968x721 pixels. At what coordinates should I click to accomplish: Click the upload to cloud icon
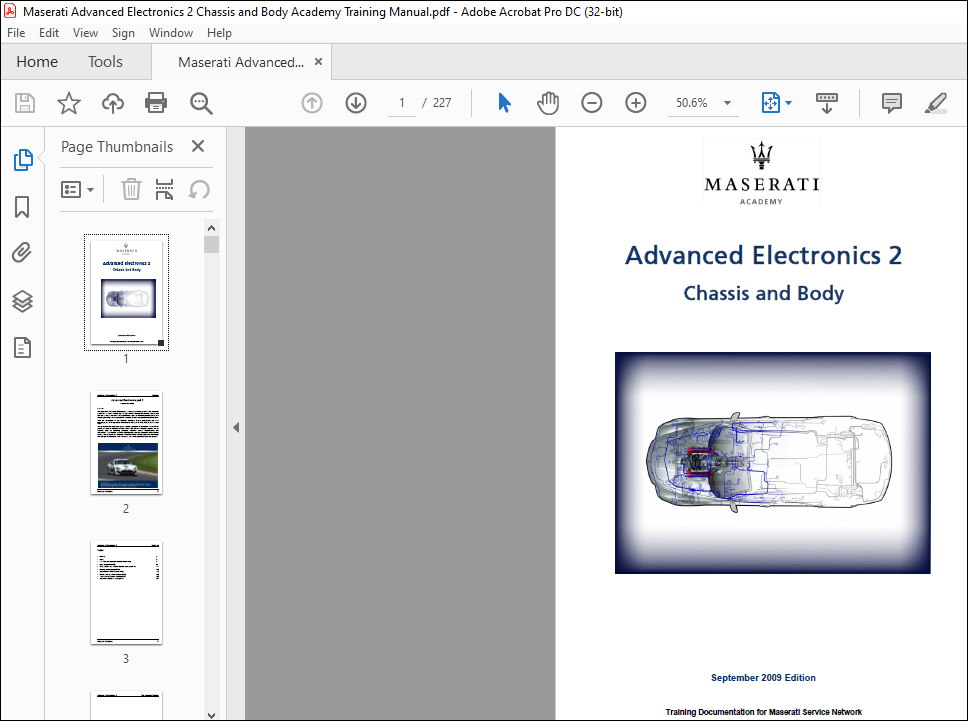click(x=112, y=102)
